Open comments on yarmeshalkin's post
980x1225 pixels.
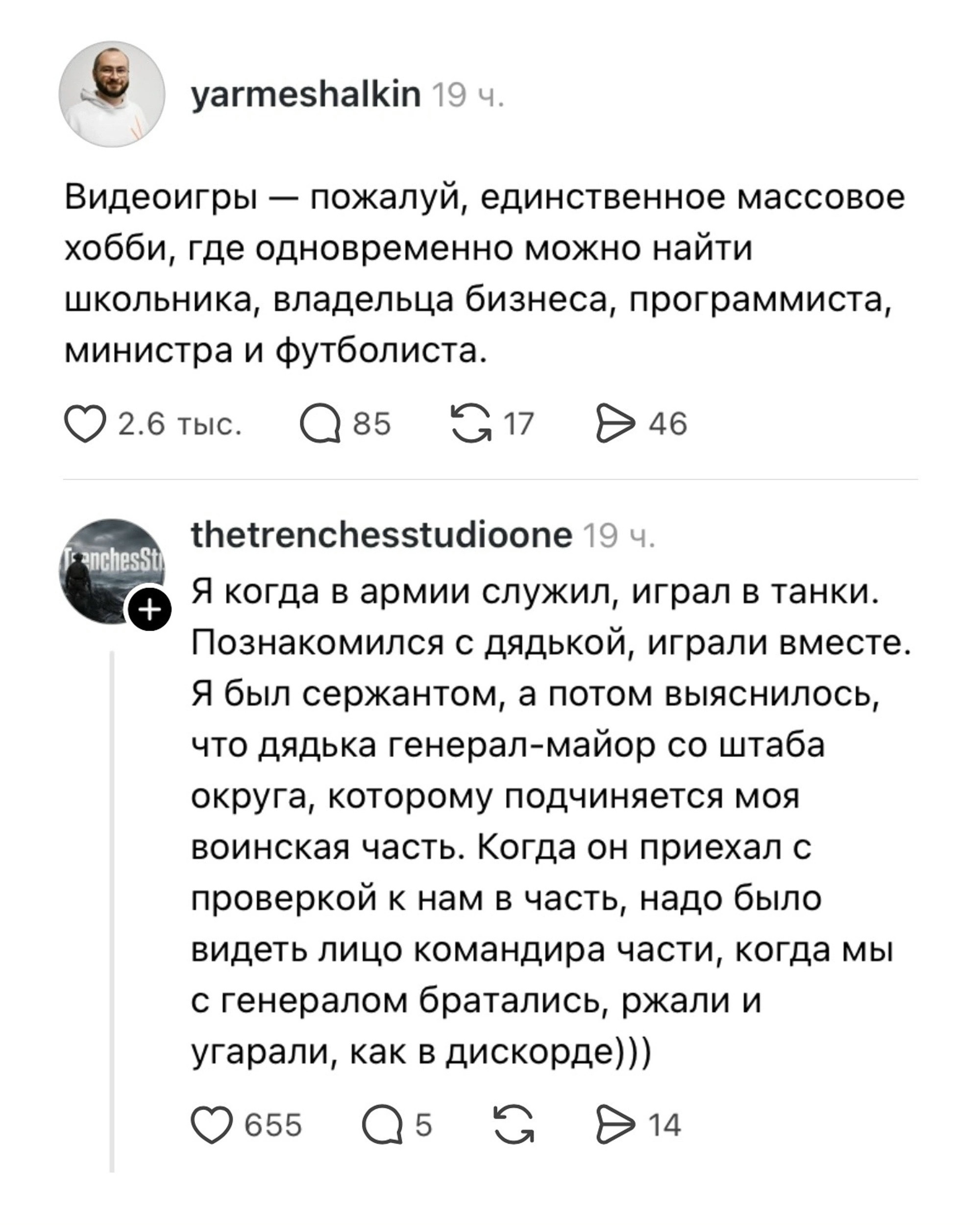pyautogui.click(x=320, y=424)
